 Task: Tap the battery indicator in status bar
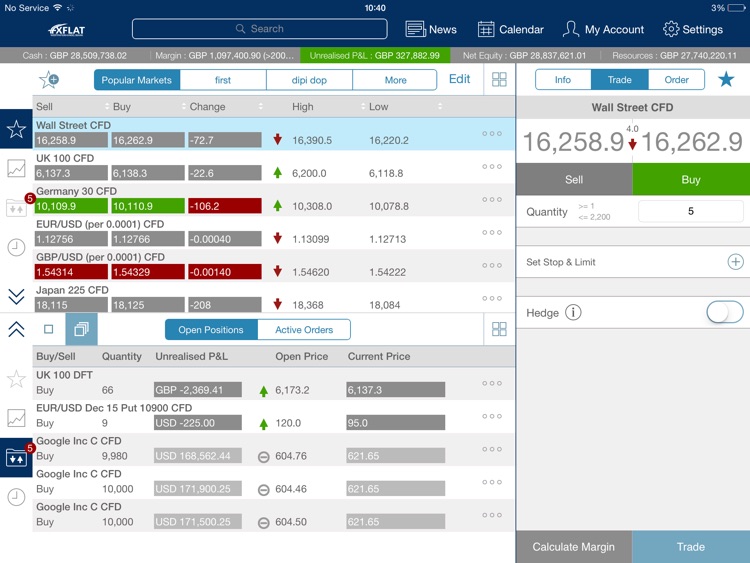(x=736, y=8)
